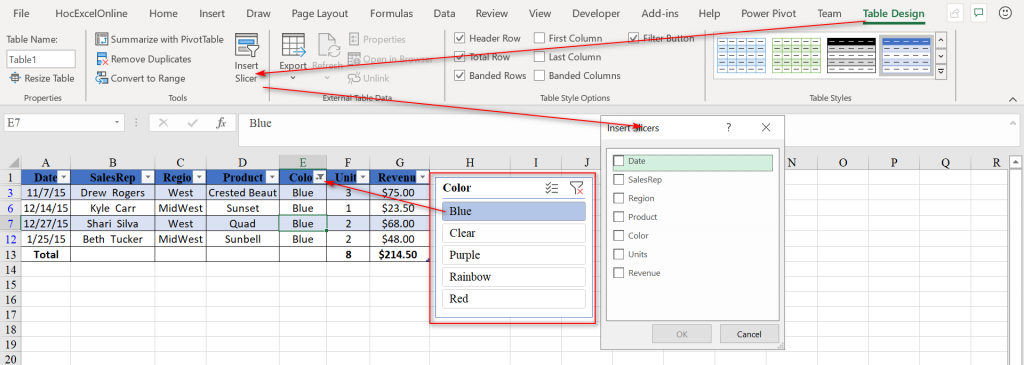Open the Export dropdown arrow

(293, 78)
